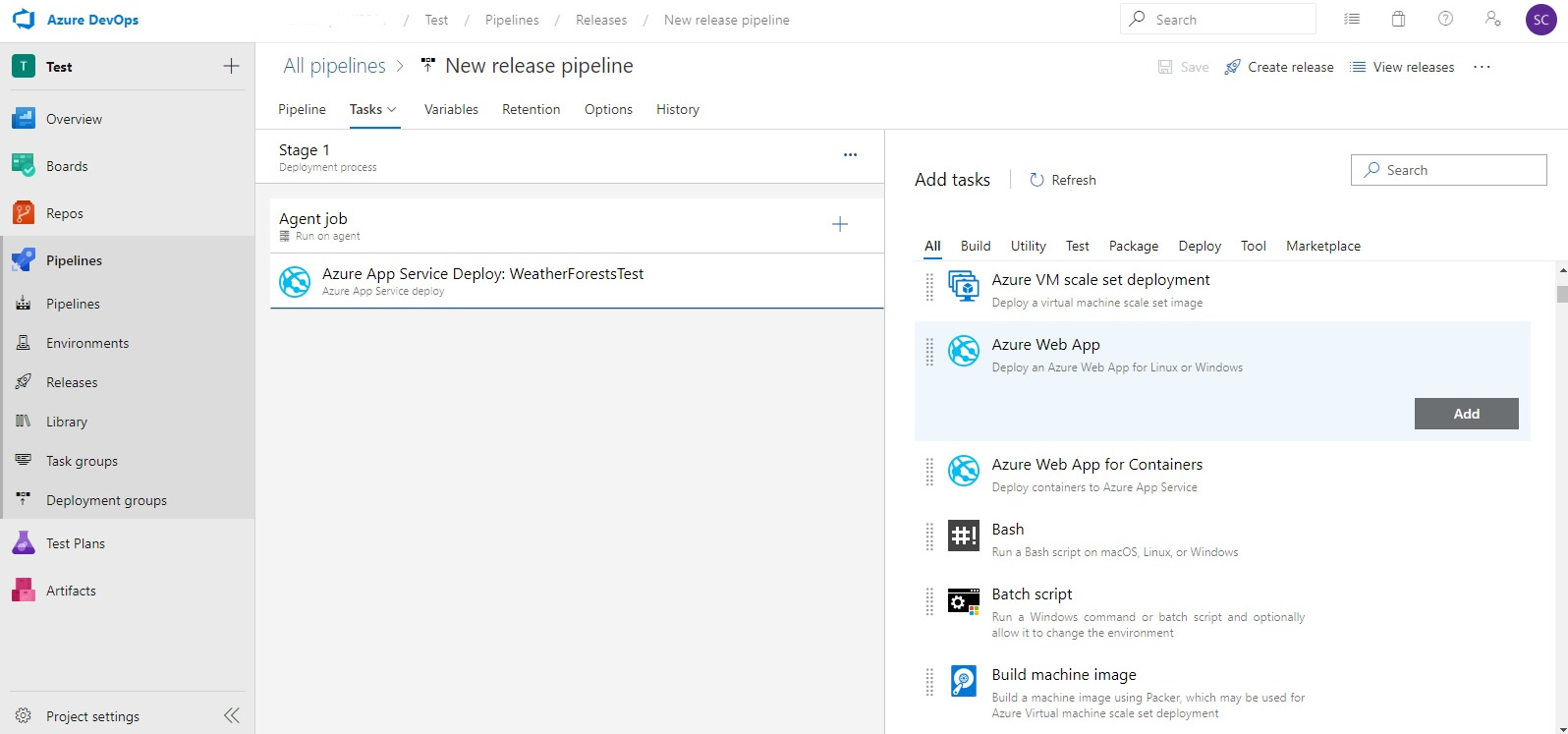Click the Azure VM scale set deployment icon
Screen dimensions: 1568x734
964,286
